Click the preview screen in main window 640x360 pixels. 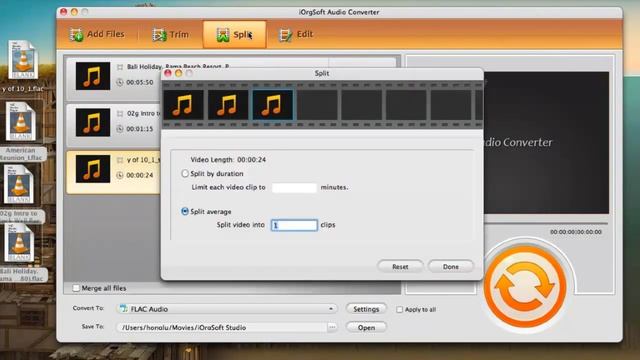pyautogui.click(x=546, y=143)
